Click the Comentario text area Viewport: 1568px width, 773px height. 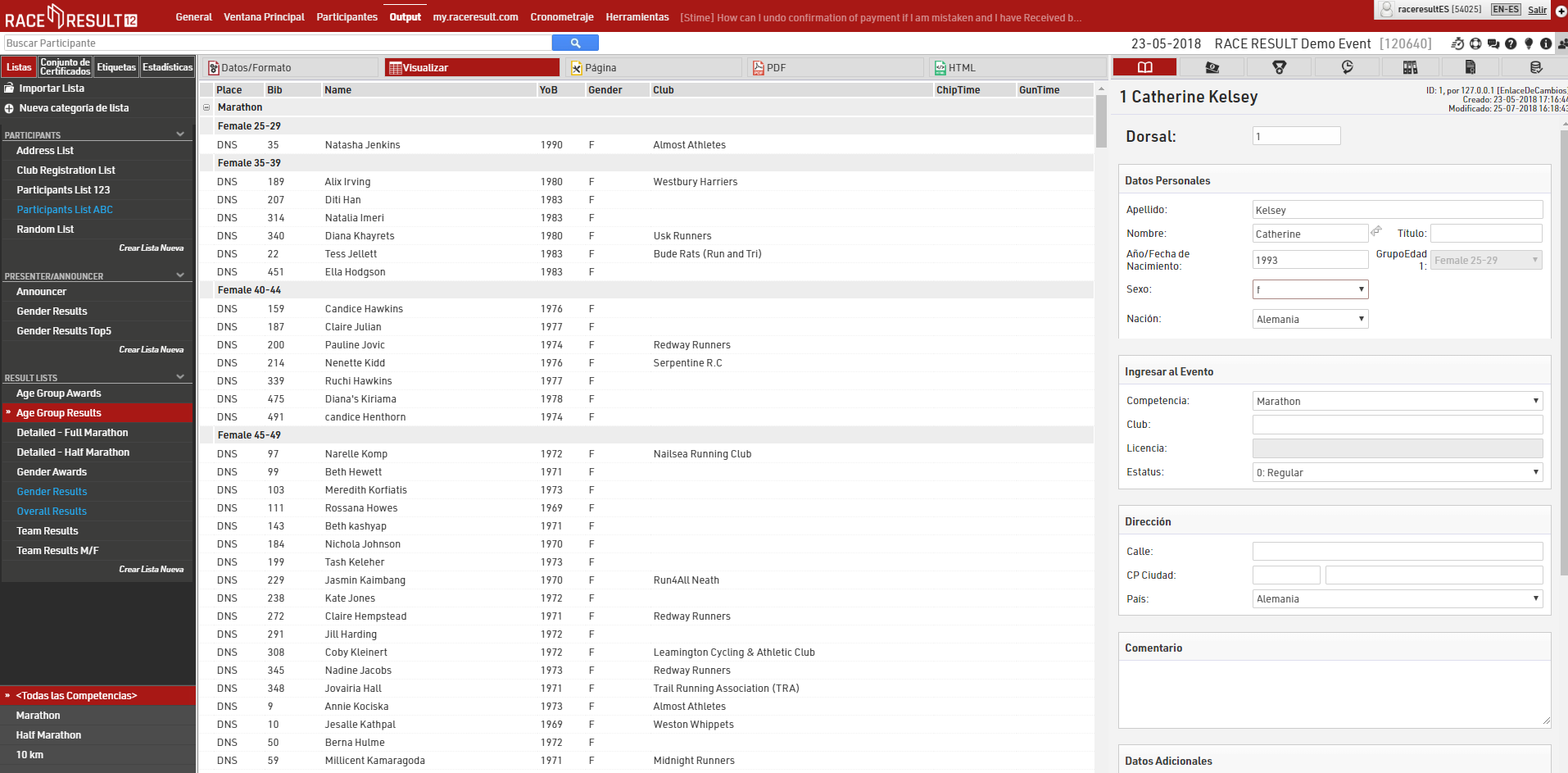pos(1335,693)
